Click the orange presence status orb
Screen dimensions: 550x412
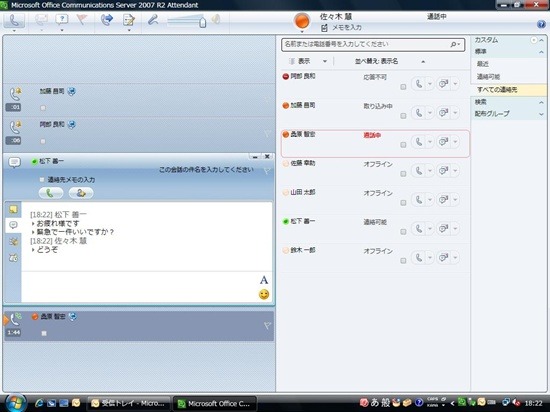click(x=302, y=21)
